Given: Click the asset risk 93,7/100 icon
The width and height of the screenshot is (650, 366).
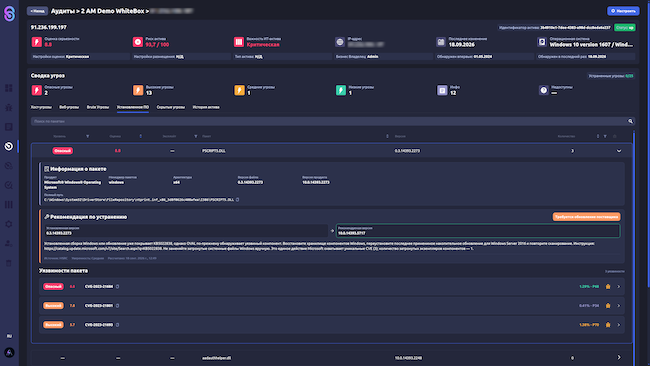Looking at the screenshot, I should (x=138, y=42).
